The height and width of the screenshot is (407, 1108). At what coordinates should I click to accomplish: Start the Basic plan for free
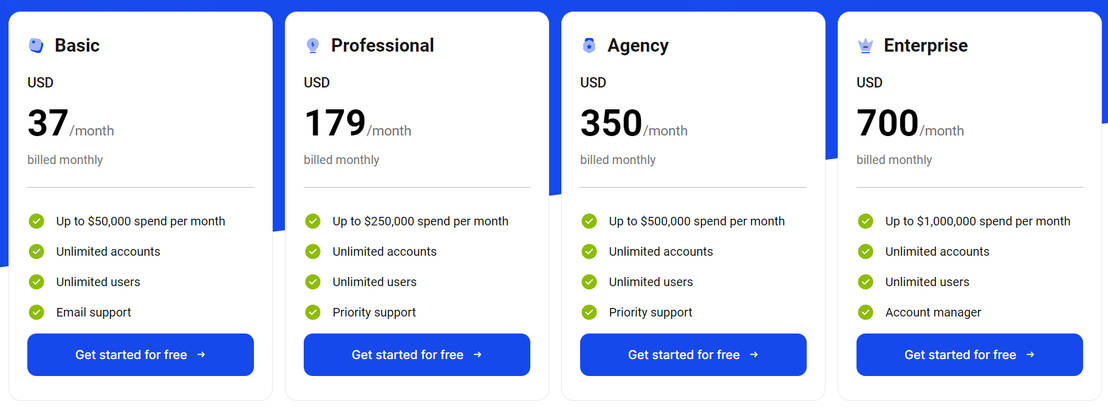click(x=140, y=355)
